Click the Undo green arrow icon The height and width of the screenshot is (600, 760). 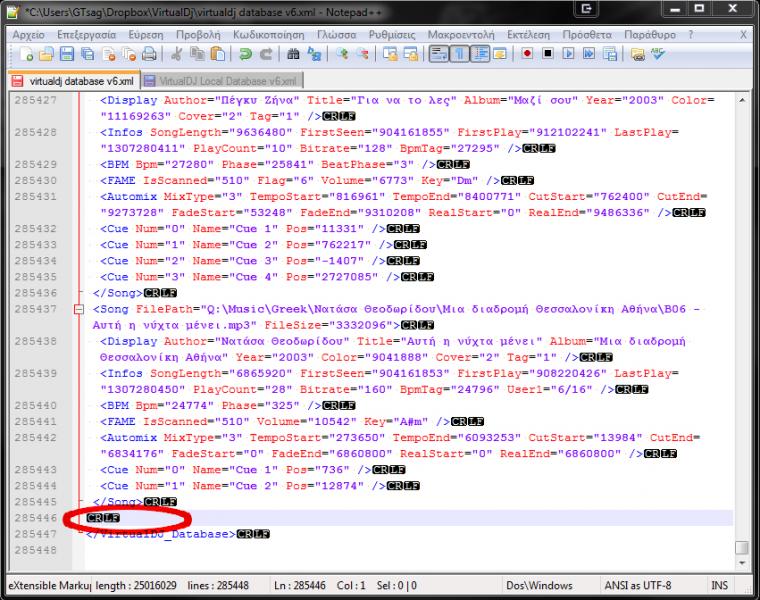[245, 54]
